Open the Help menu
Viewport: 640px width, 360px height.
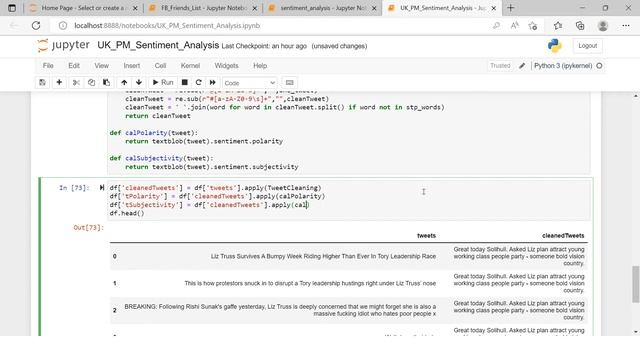click(260, 66)
